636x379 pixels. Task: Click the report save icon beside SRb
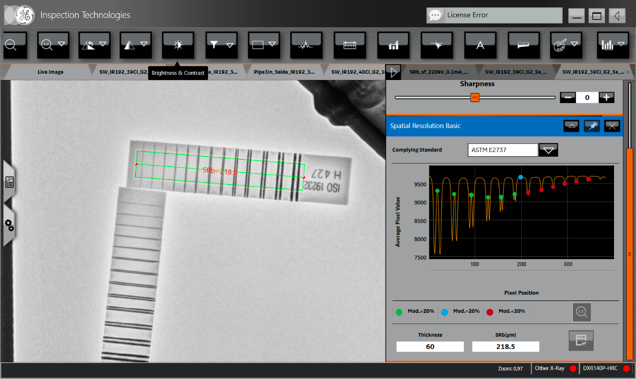click(581, 340)
